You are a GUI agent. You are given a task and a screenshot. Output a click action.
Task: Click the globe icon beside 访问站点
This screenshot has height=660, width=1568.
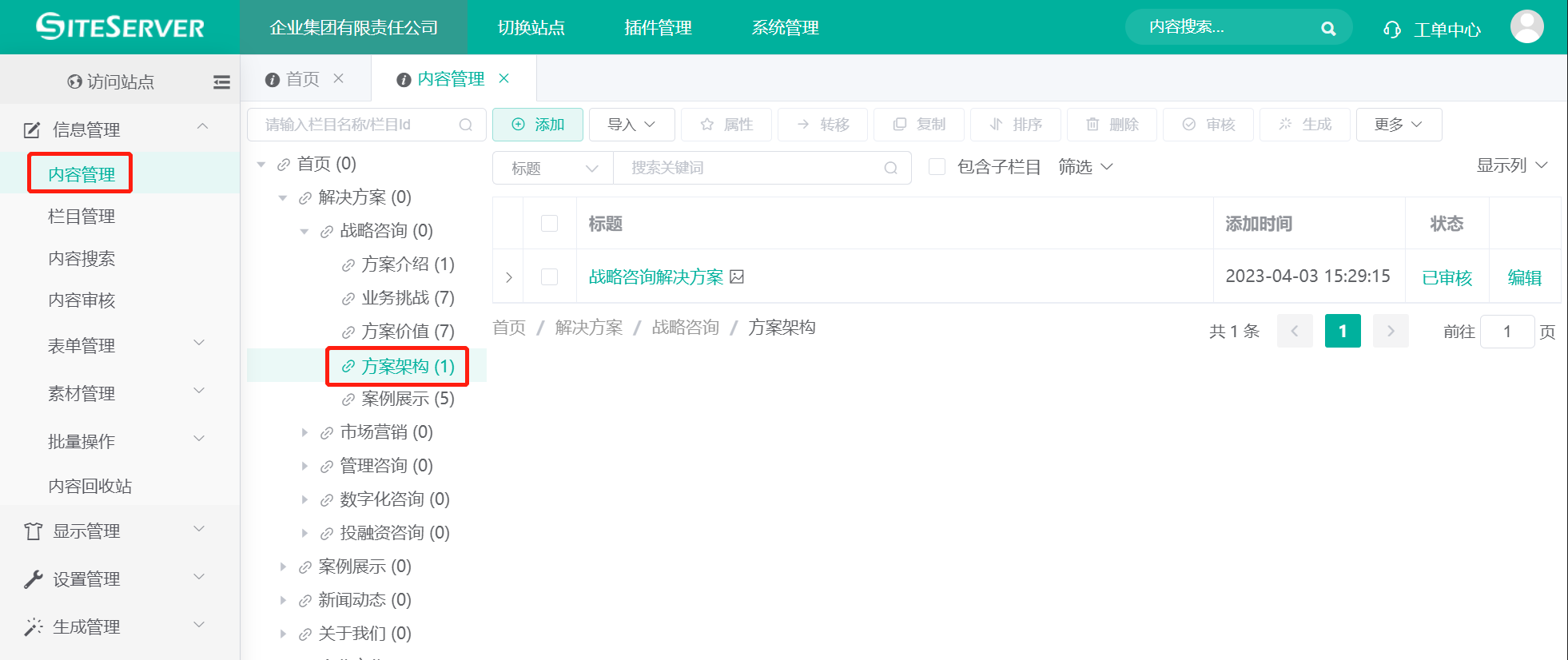[75, 82]
